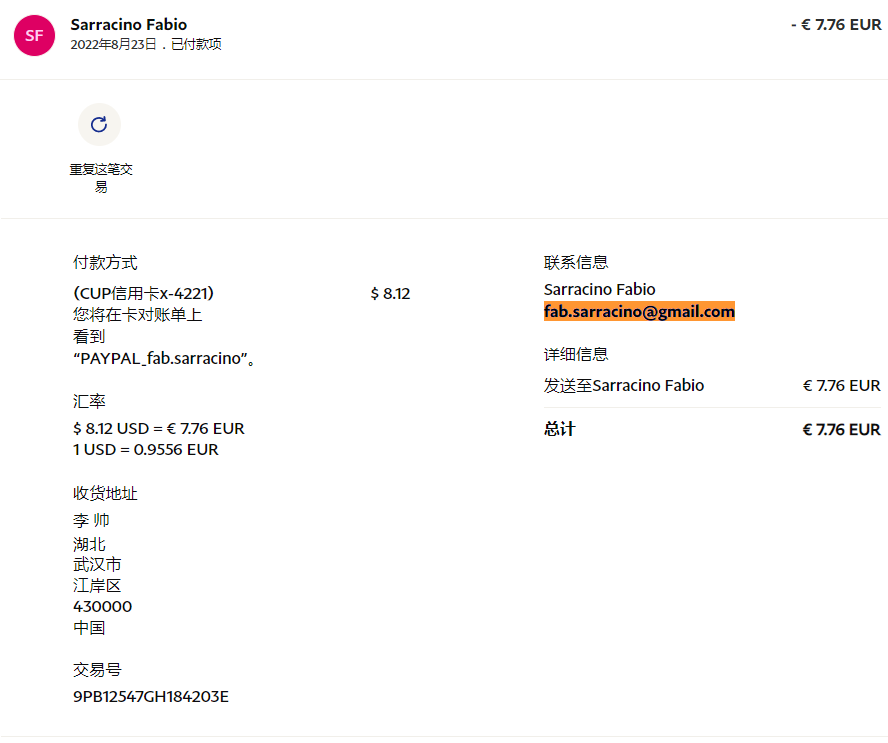Click the CUP信用卡x-4221 payment method
The width and height of the screenshot is (888, 743).
143,293
